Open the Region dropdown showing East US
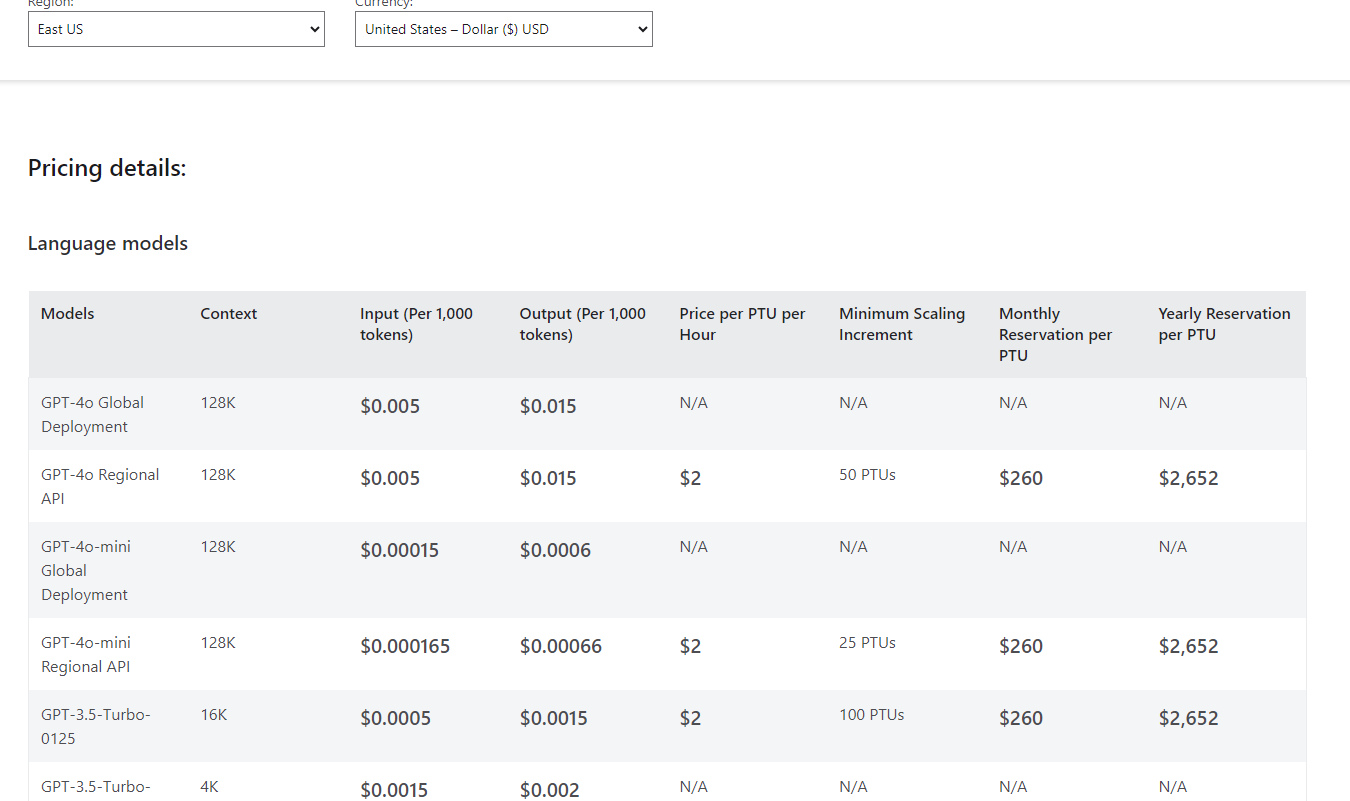 176,29
